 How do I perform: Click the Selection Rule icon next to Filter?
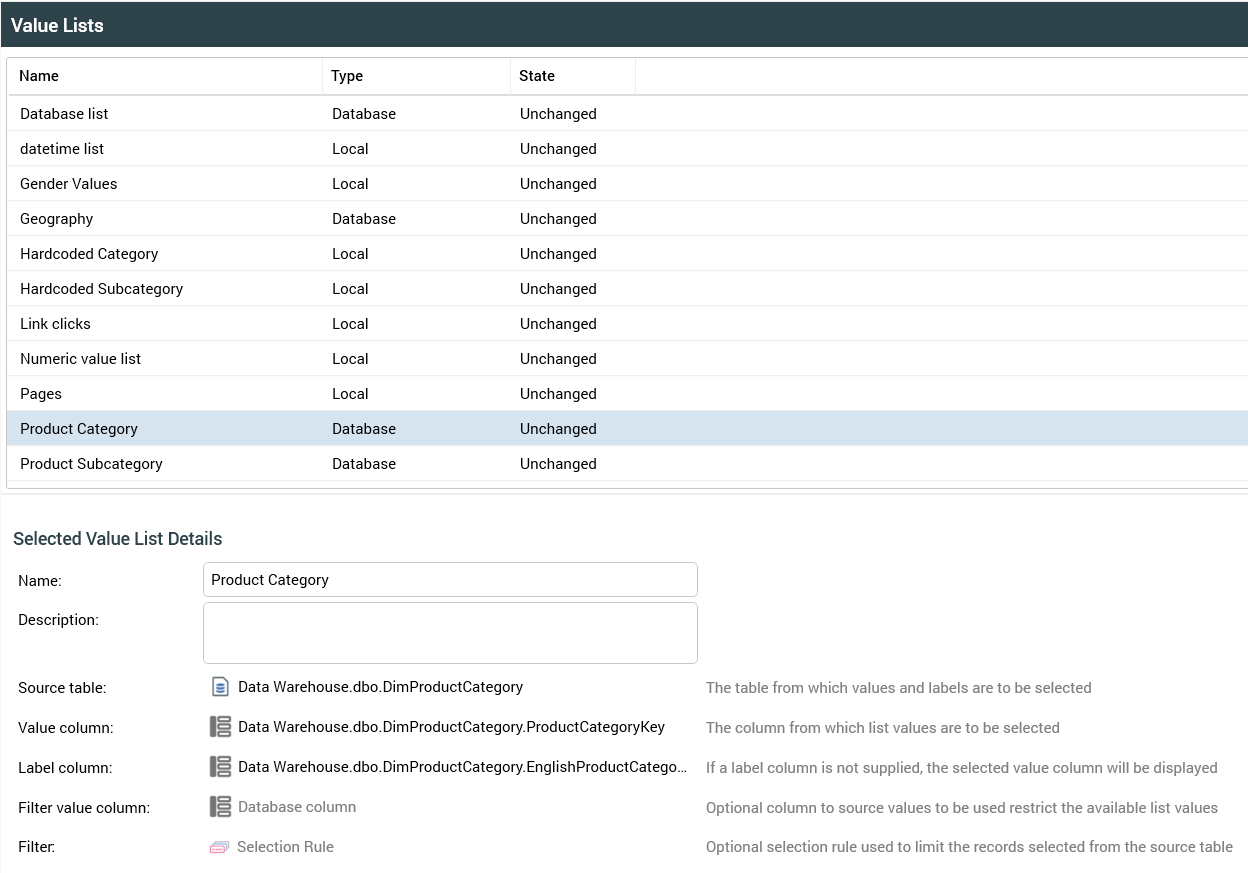tap(220, 846)
